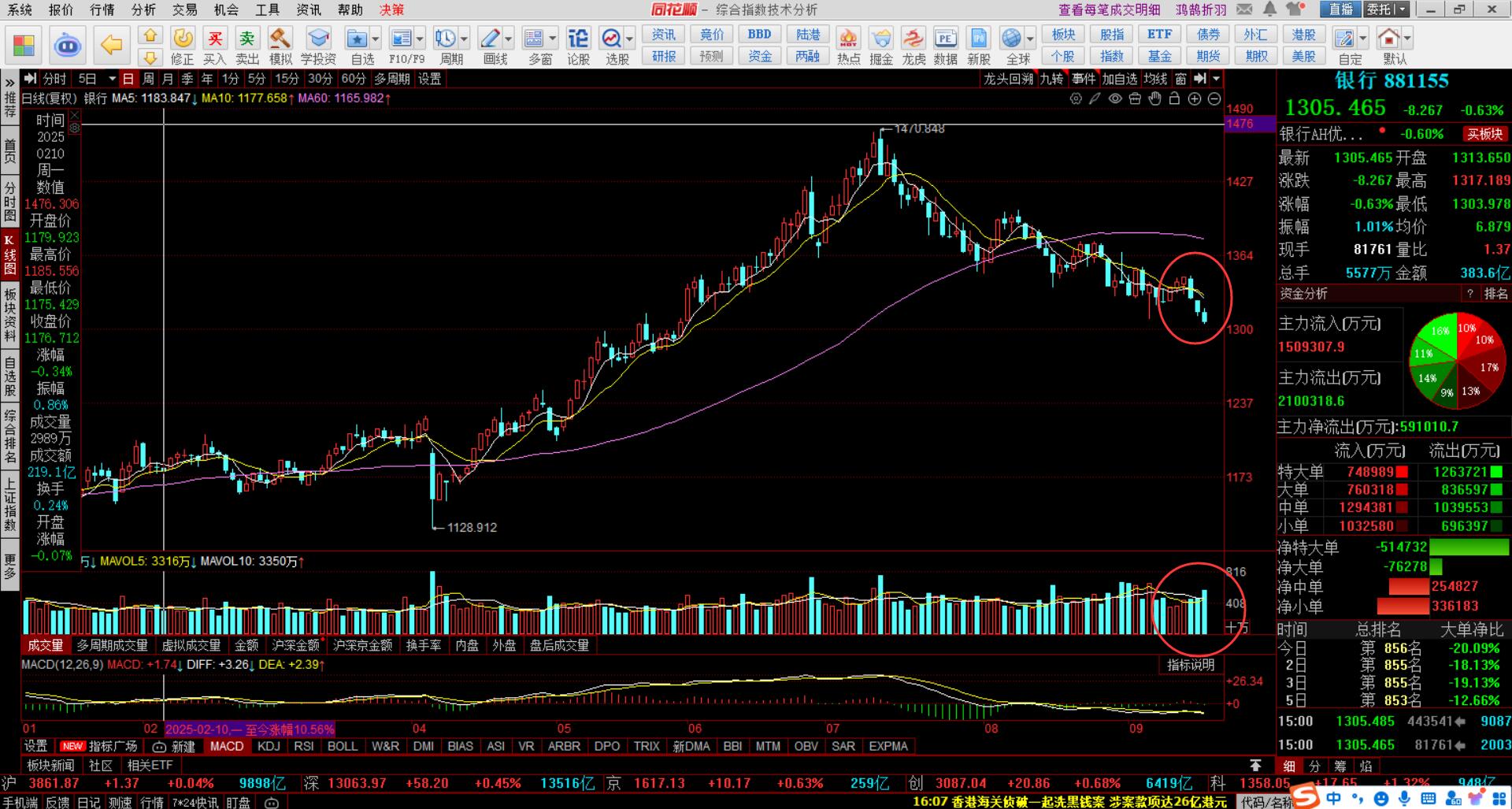Open the 分析 menu in menu bar
The image size is (1512, 809).
143,9
